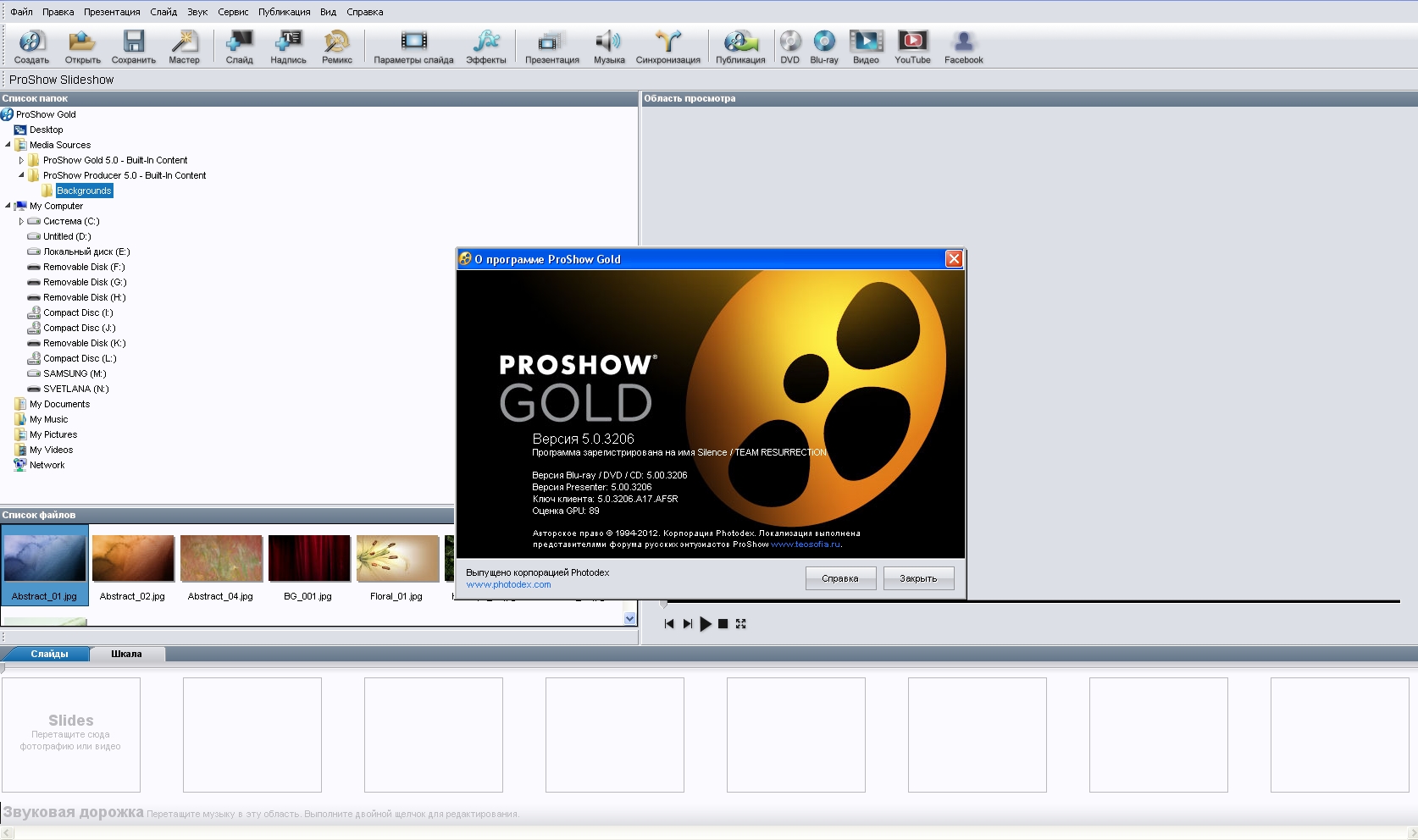Click the Звуковая дорожка soundtrack area

point(708,813)
